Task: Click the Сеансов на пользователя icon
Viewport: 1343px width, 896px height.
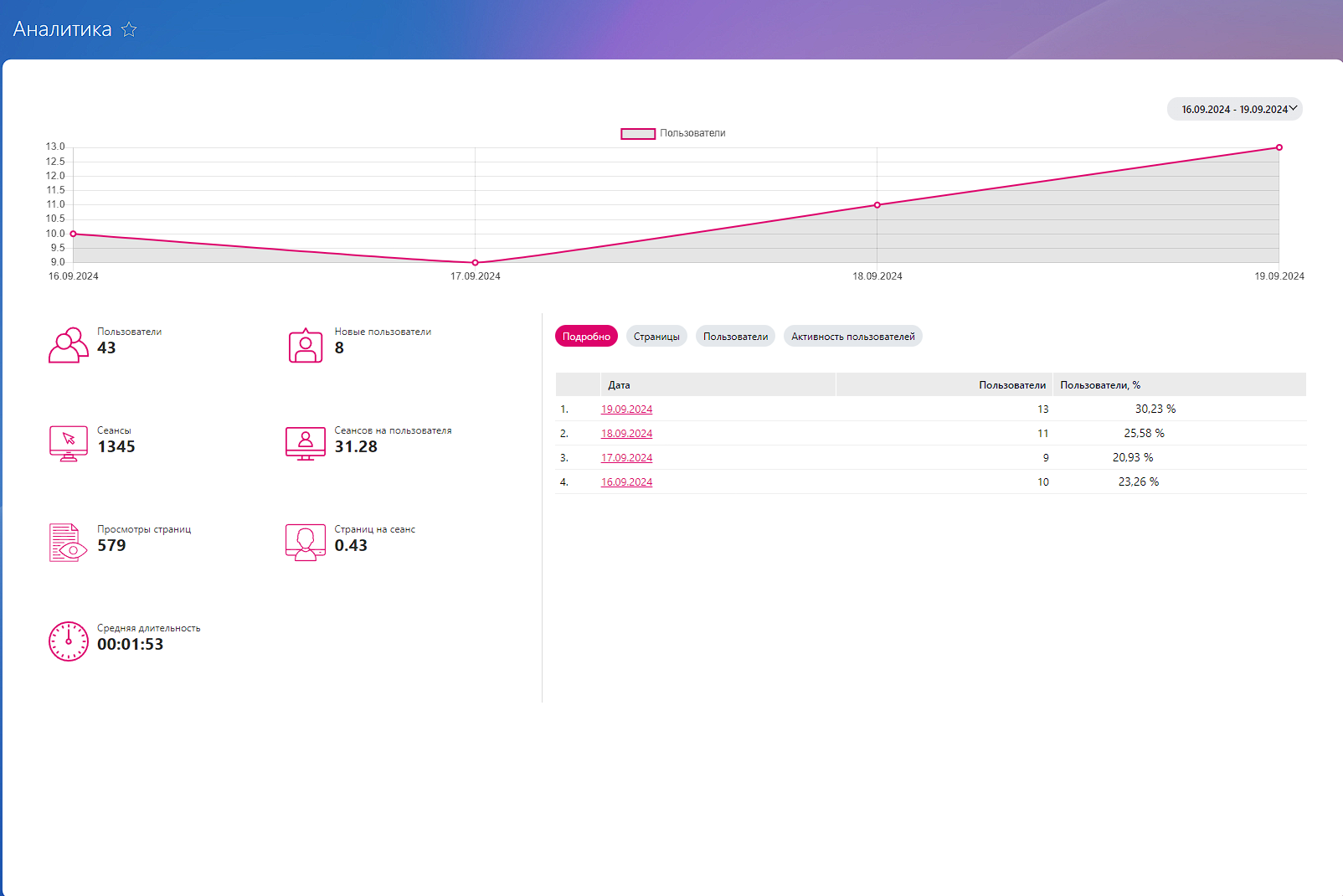Action: click(x=306, y=444)
